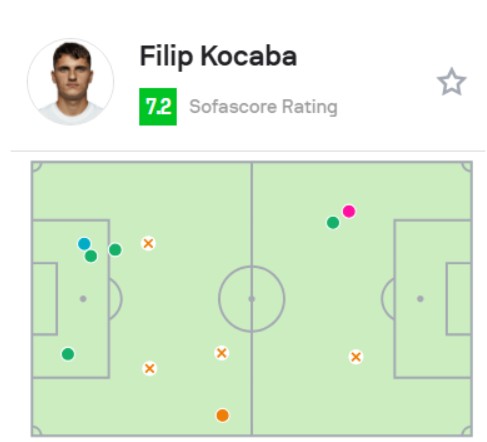Select the green dot in the lower left penalty area
The image size is (487, 442).
pos(68,354)
